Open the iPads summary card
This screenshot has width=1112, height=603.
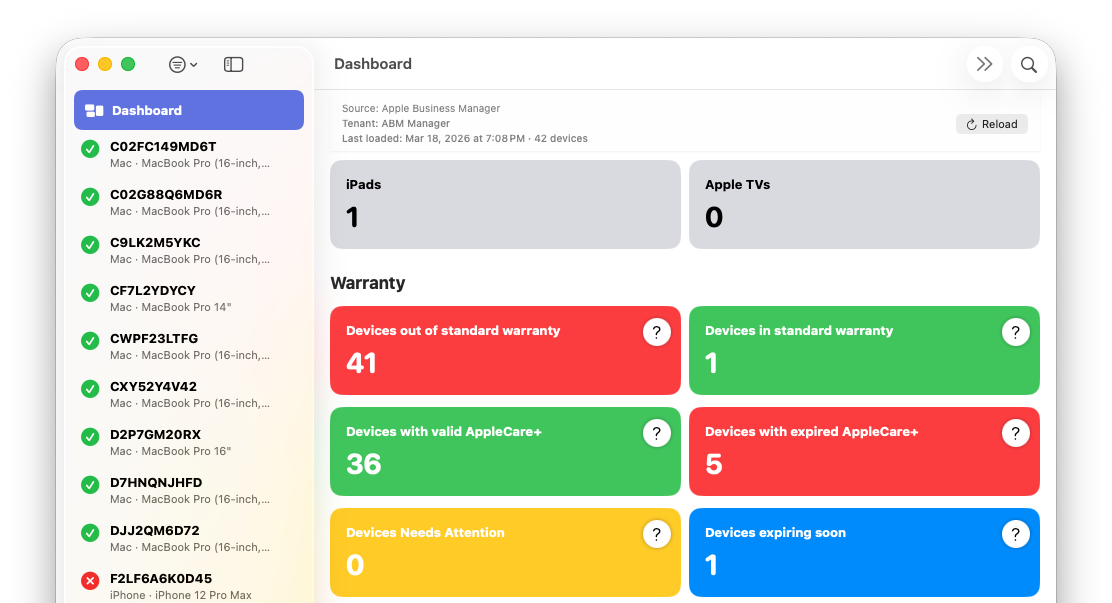click(x=504, y=205)
